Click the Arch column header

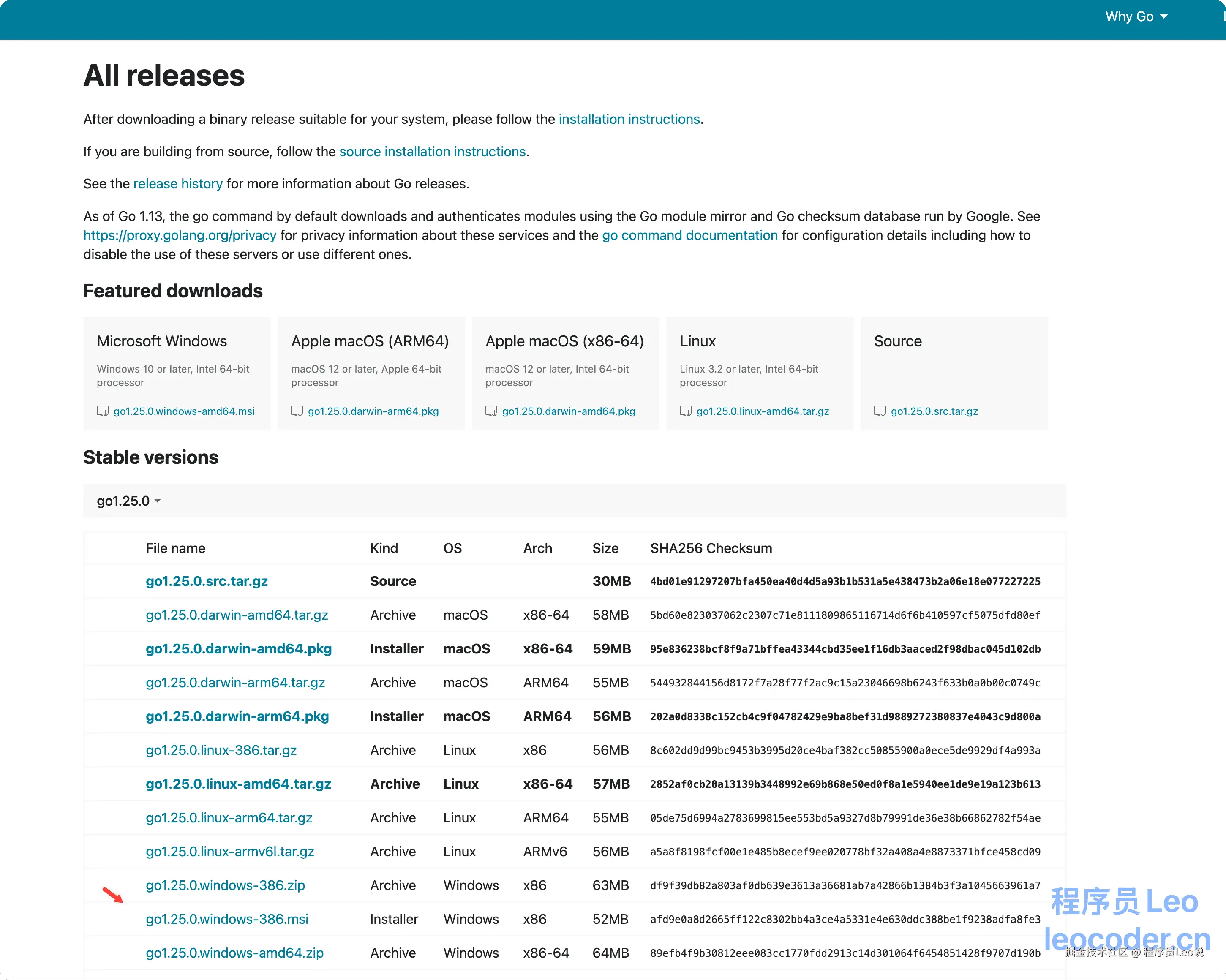[x=538, y=549]
